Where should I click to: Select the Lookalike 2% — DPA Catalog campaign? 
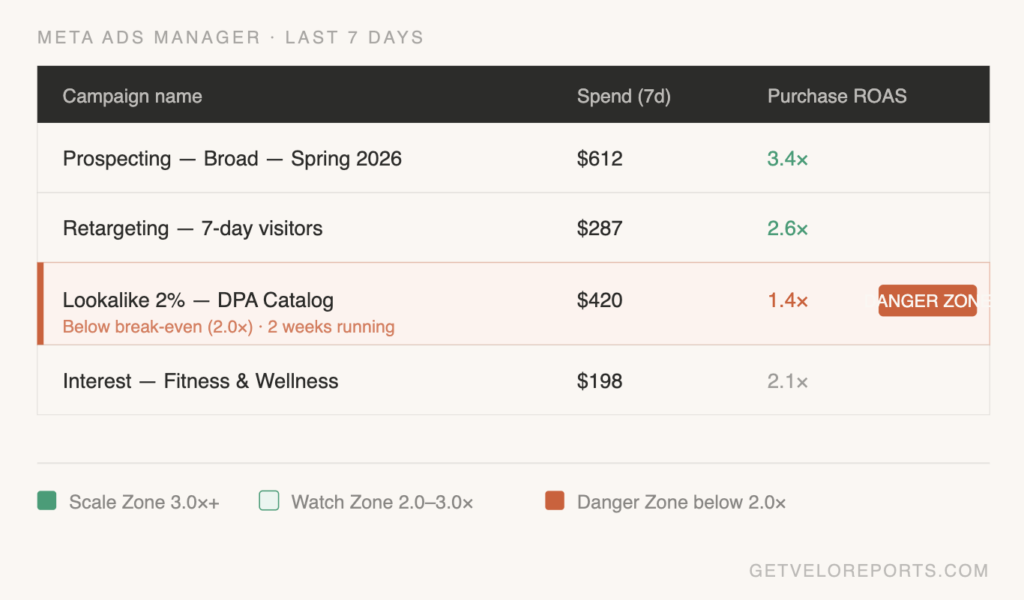tap(198, 300)
